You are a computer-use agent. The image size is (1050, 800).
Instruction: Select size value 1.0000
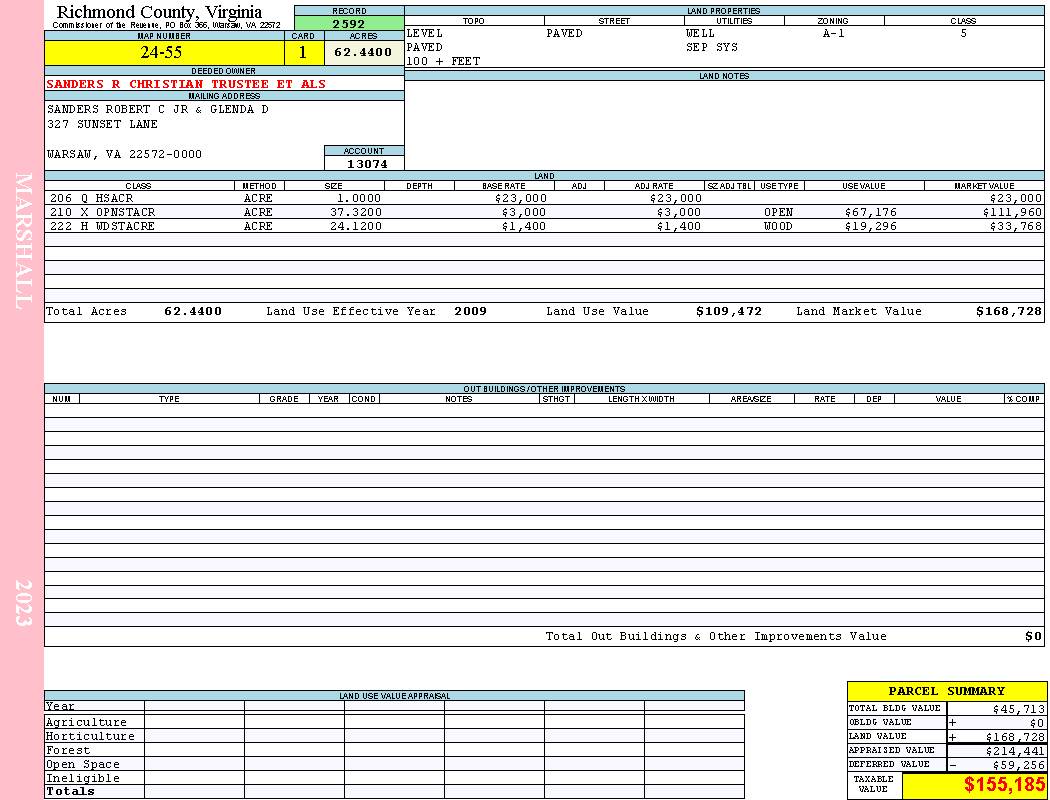tap(359, 198)
